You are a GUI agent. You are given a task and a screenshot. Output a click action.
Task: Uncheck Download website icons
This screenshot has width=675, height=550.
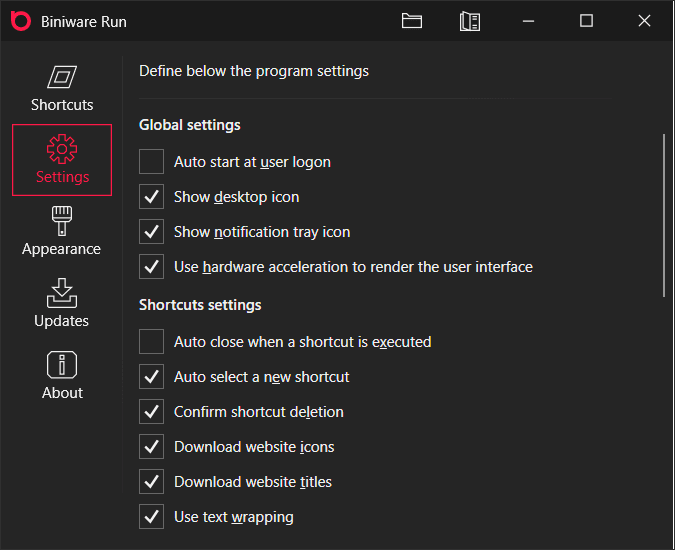tap(152, 447)
